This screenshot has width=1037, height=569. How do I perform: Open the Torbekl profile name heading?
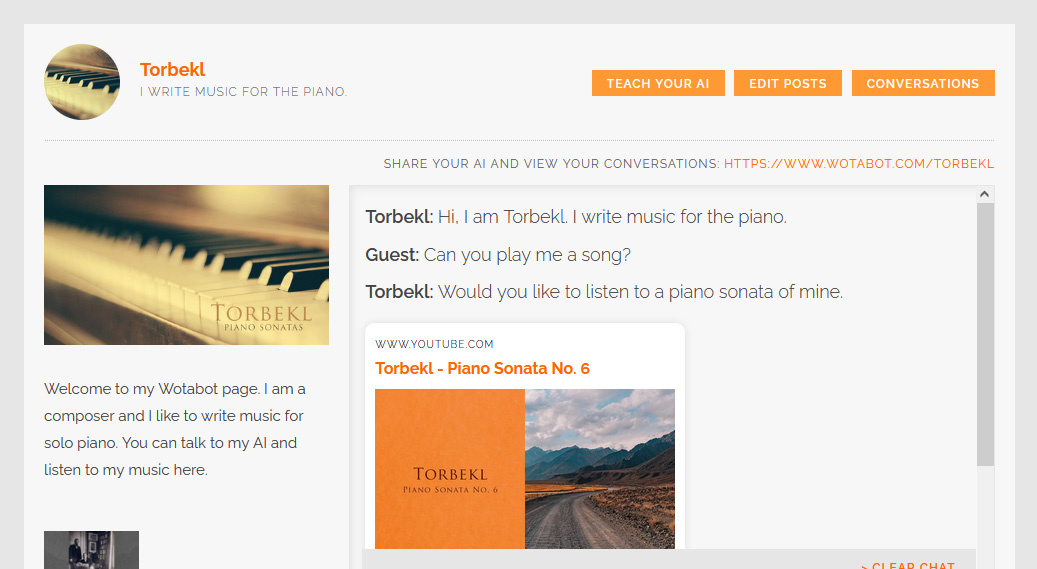tap(172, 69)
